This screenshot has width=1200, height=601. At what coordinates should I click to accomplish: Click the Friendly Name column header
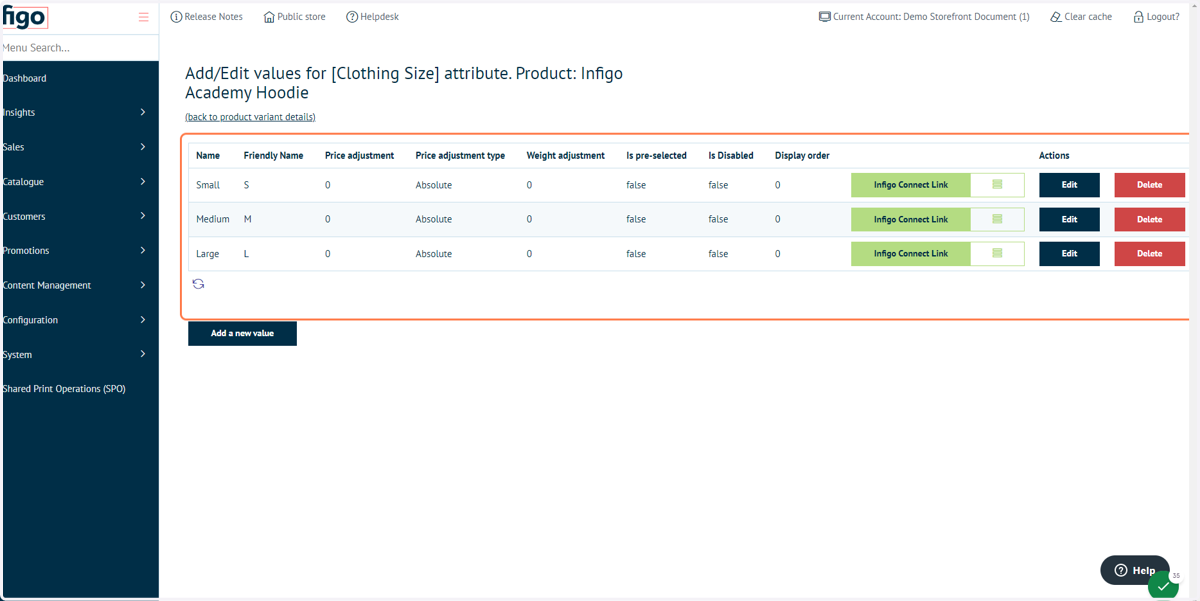coord(273,156)
